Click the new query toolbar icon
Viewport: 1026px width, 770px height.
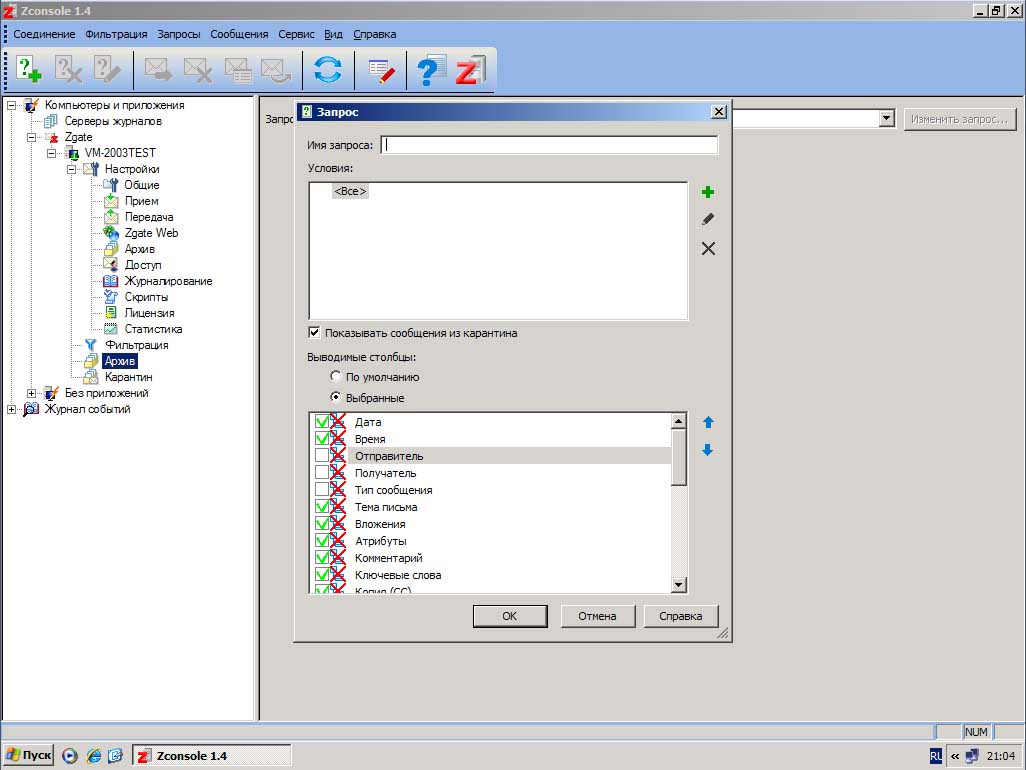point(28,69)
